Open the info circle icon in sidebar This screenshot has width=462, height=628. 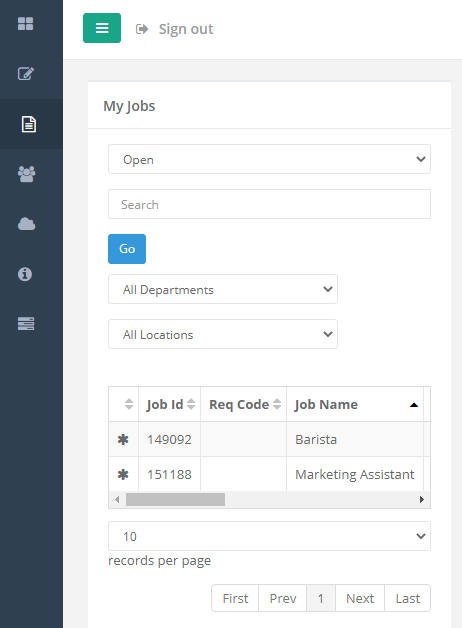(x=25, y=274)
